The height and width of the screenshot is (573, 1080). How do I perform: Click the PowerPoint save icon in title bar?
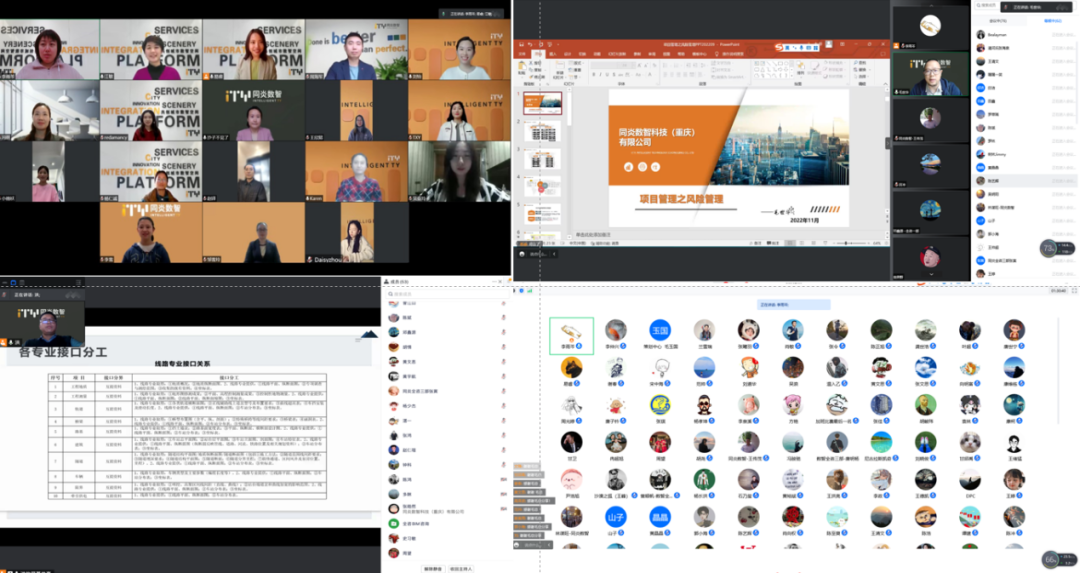point(521,44)
